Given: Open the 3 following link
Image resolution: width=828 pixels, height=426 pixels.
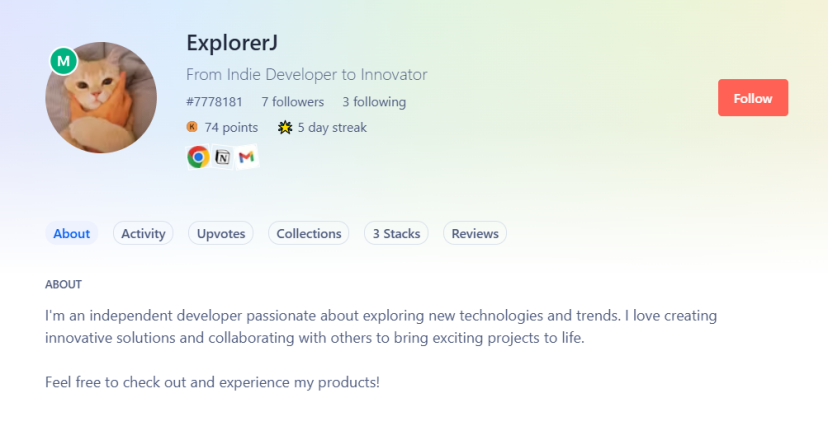Looking at the screenshot, I should 374,102.
